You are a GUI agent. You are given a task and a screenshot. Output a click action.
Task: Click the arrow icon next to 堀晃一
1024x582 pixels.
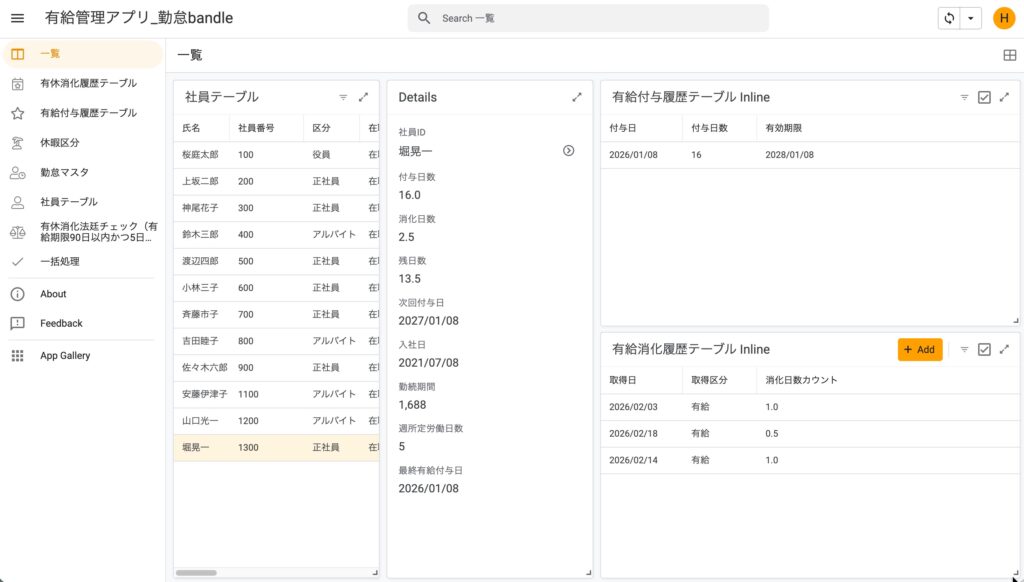point(568,151)
